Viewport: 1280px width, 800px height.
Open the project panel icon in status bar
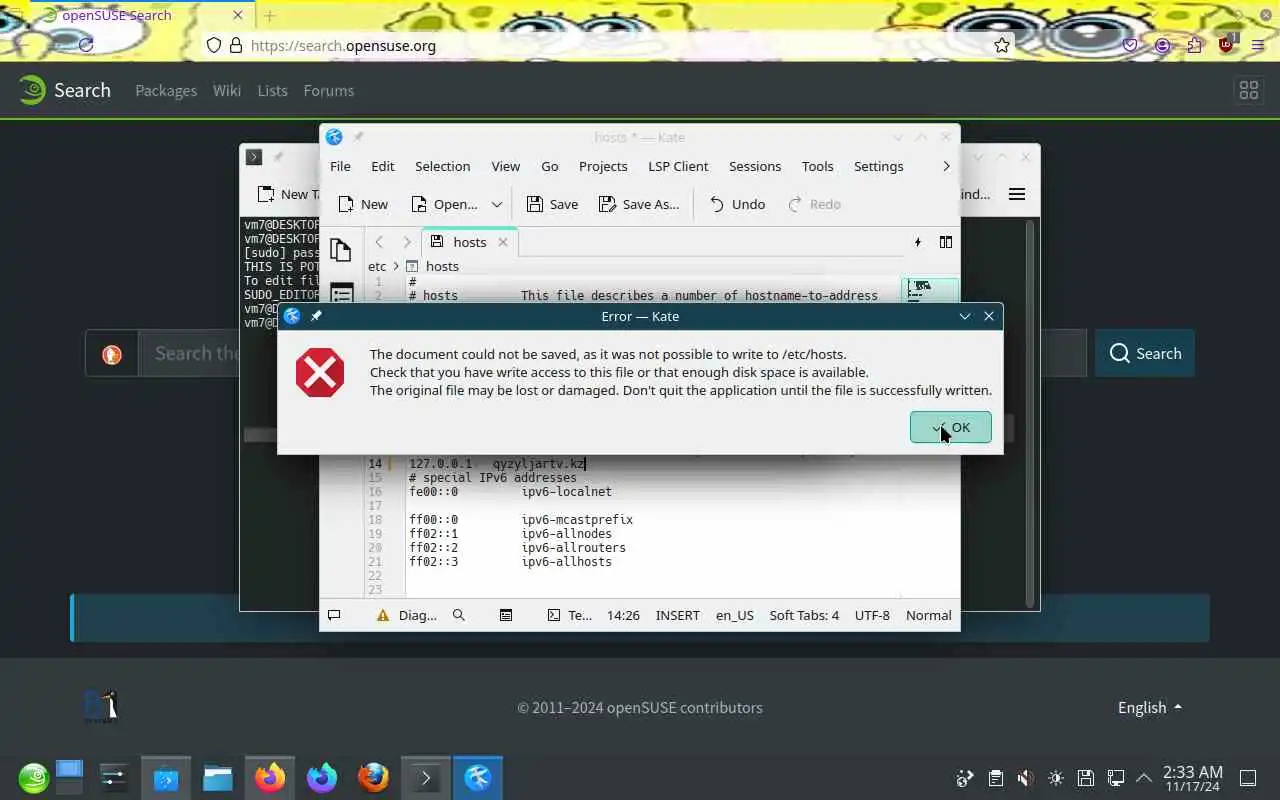click(506, 615)
